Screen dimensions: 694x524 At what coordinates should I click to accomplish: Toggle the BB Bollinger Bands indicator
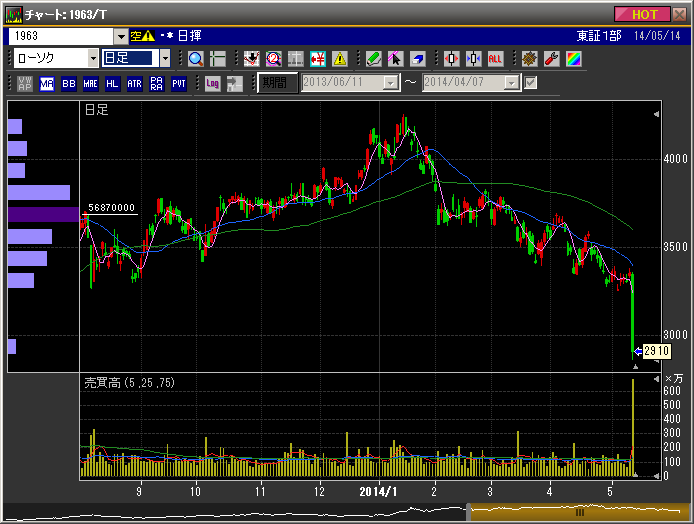(x=69, y=83)
